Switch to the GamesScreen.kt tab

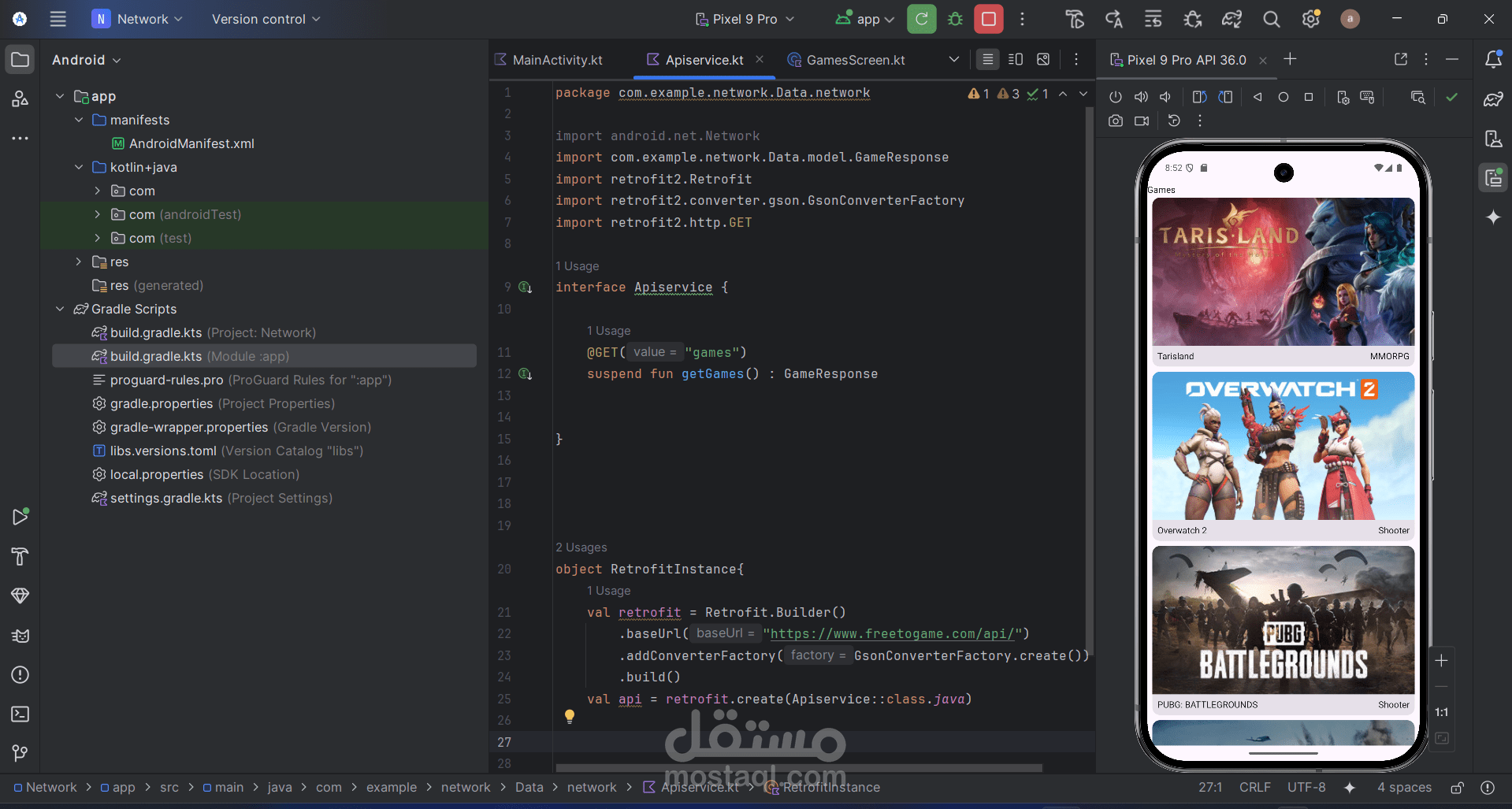tap(847, 60)
